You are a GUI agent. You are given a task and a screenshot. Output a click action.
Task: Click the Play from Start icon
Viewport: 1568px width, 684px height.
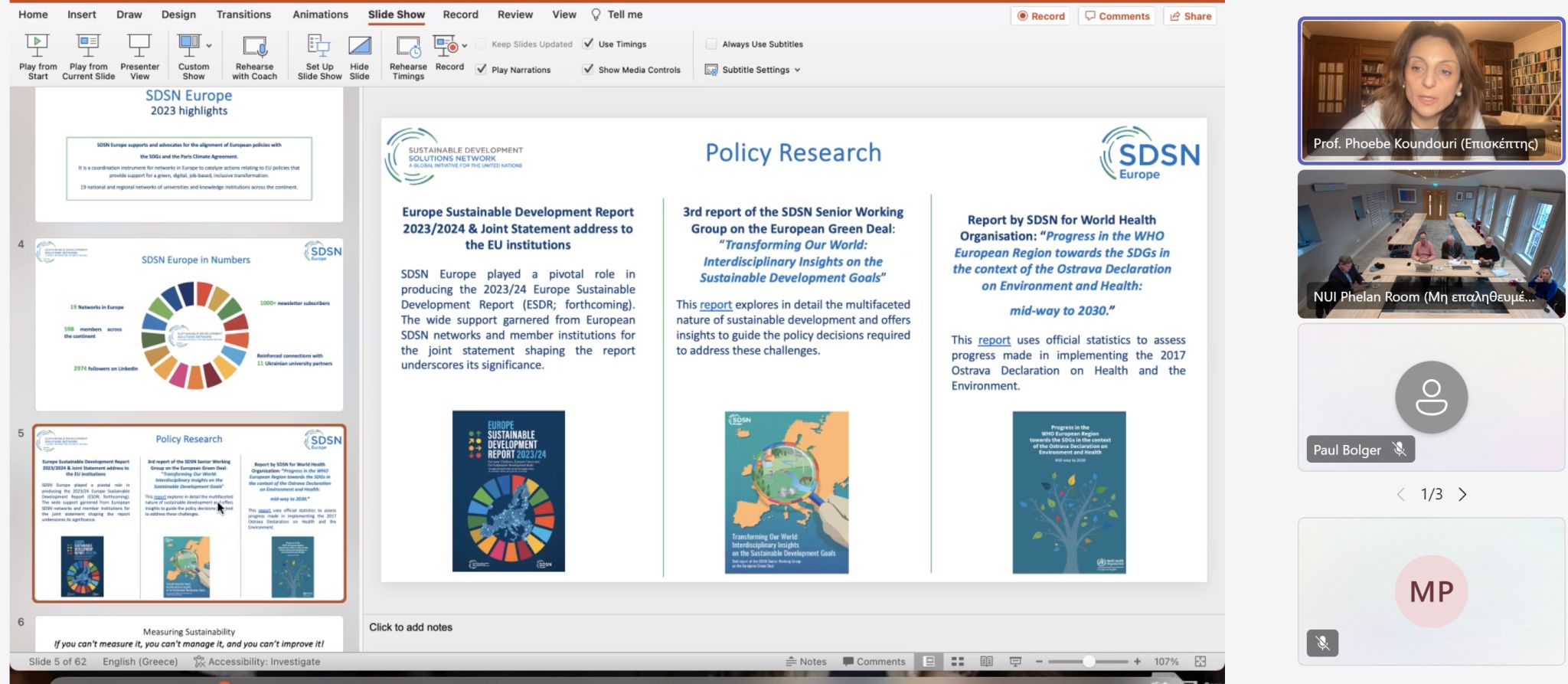pos(38,46)
